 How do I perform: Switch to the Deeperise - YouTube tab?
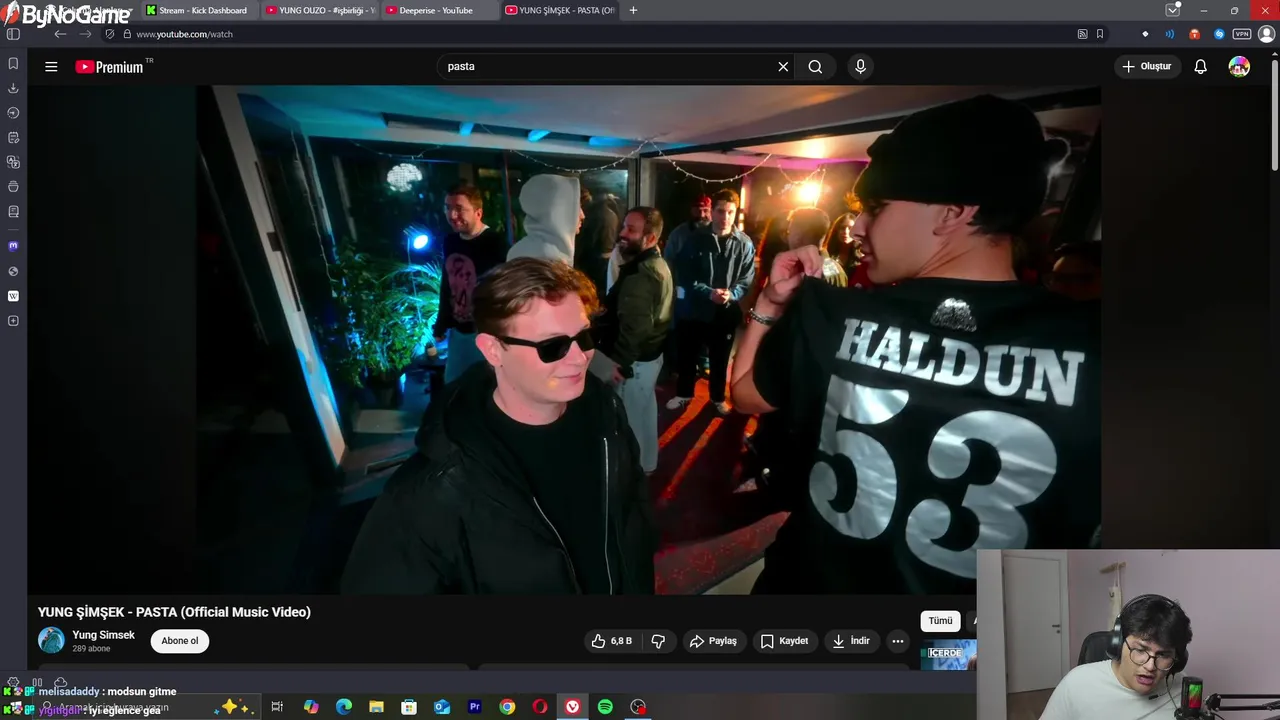coord(438,10)
